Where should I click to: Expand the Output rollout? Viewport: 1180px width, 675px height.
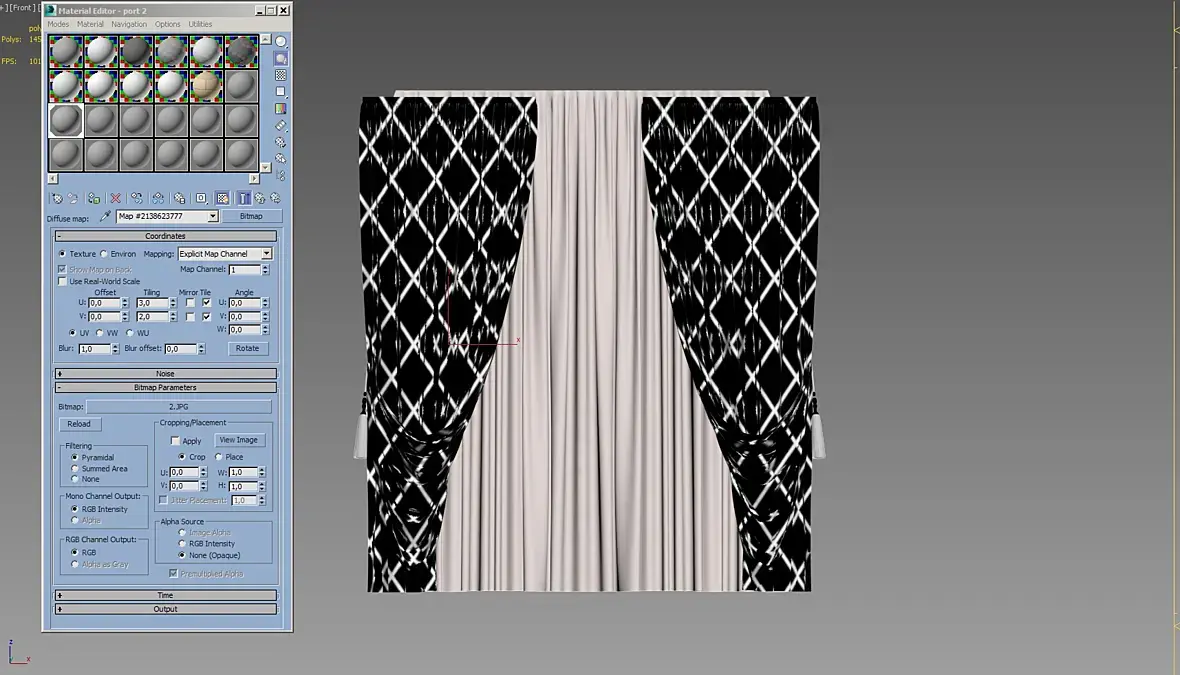click(x=165, y=610)
